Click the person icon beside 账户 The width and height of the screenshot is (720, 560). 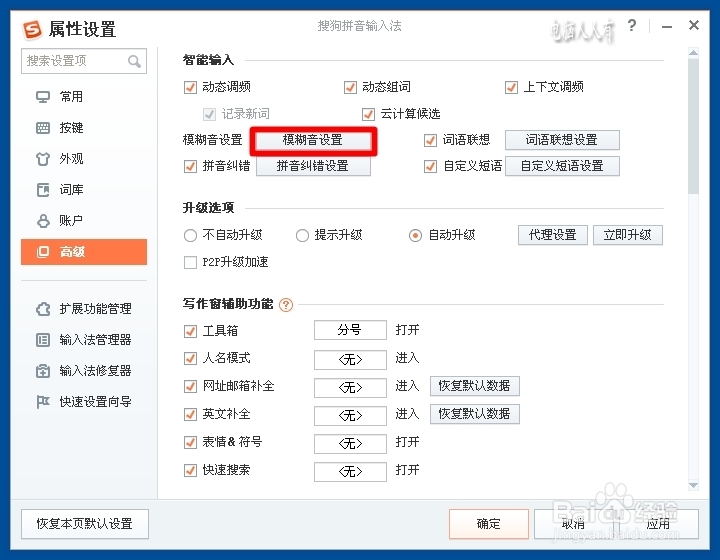(x=43, y=221)
